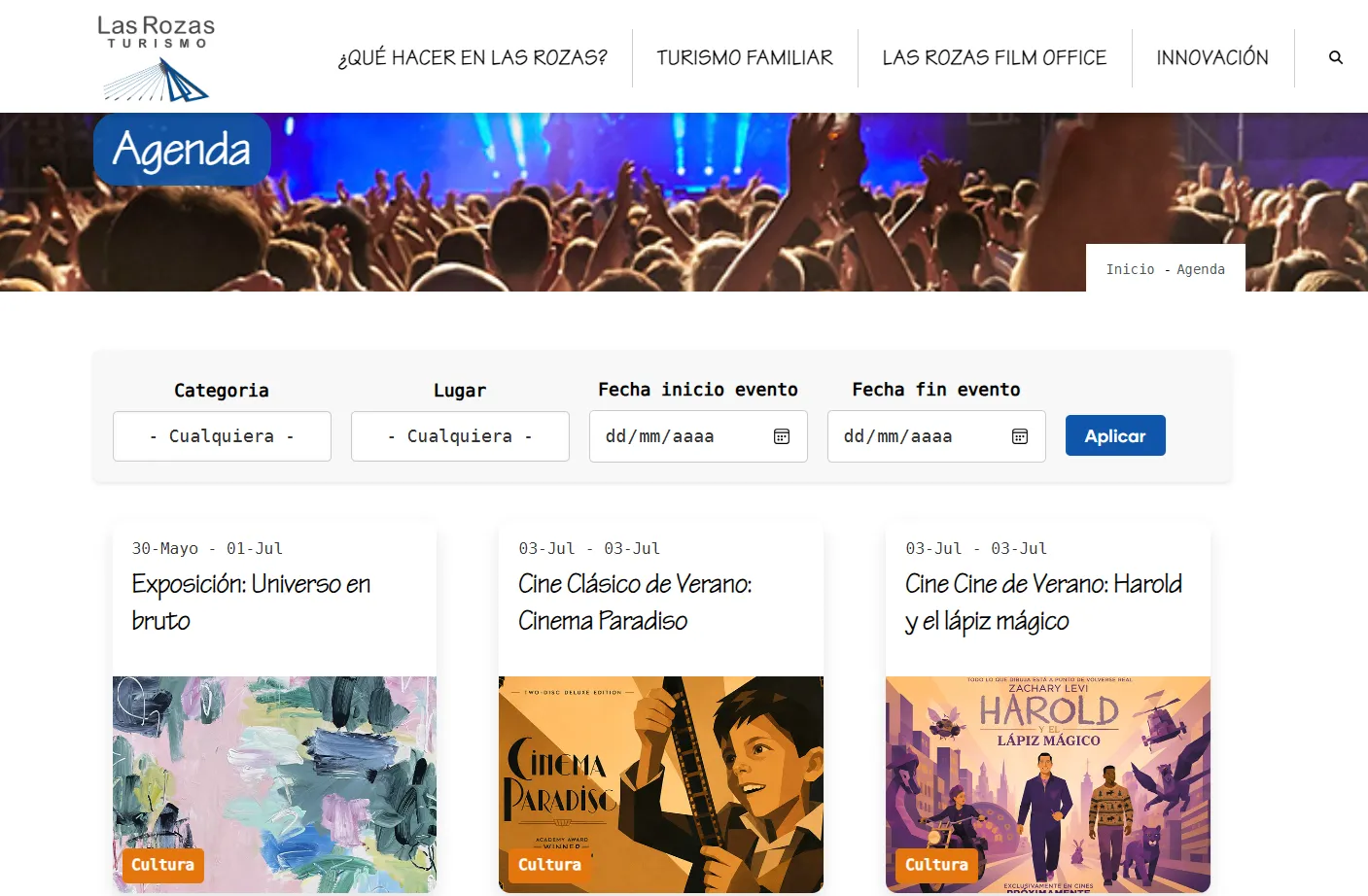Click the Fecha fin evento label

click(936, 390)
